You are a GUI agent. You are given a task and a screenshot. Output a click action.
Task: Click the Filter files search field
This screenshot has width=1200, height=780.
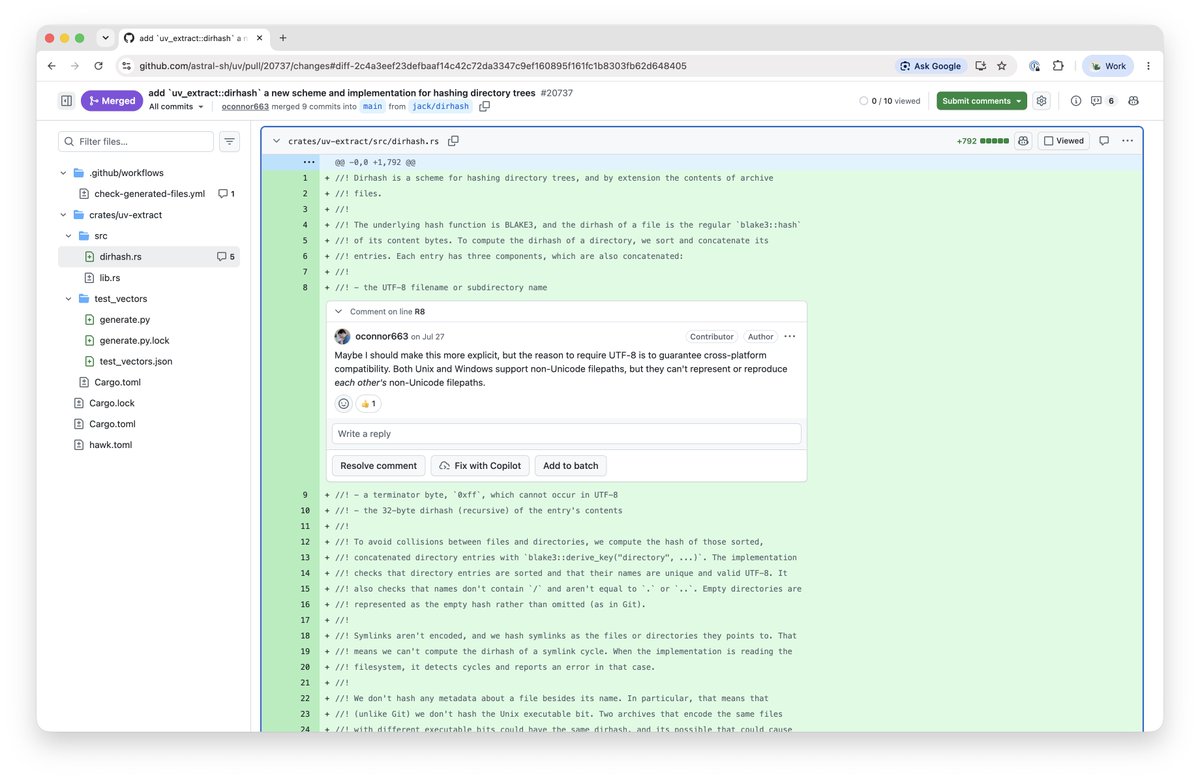pyautogui.click(x=136, y=142)
